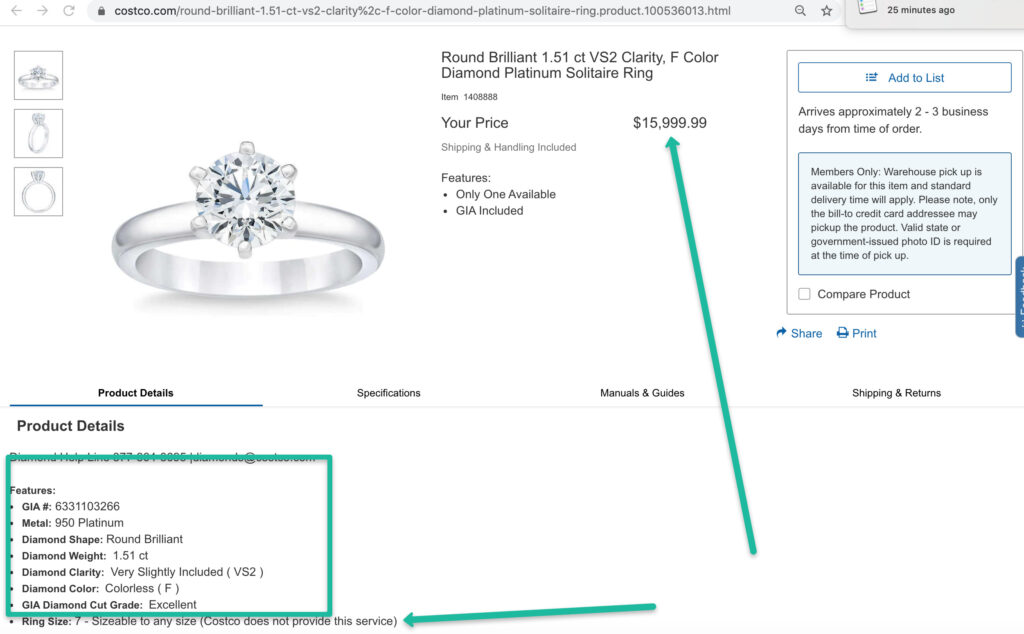Select the second ring side-view thumbnail
This screenshot has width=1024, height=634.
tap(38, 133)
